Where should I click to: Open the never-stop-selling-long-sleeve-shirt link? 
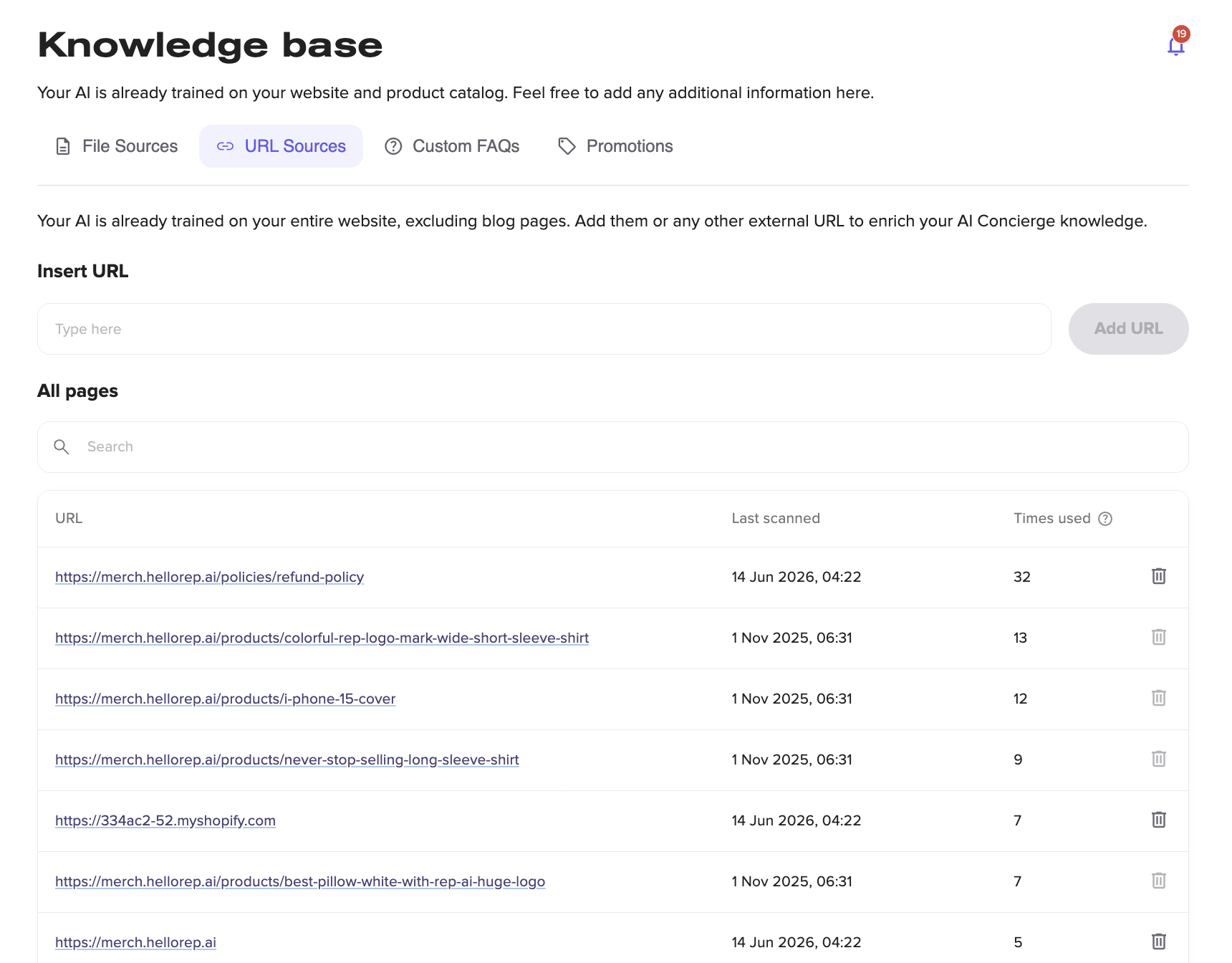coord(287,760)
